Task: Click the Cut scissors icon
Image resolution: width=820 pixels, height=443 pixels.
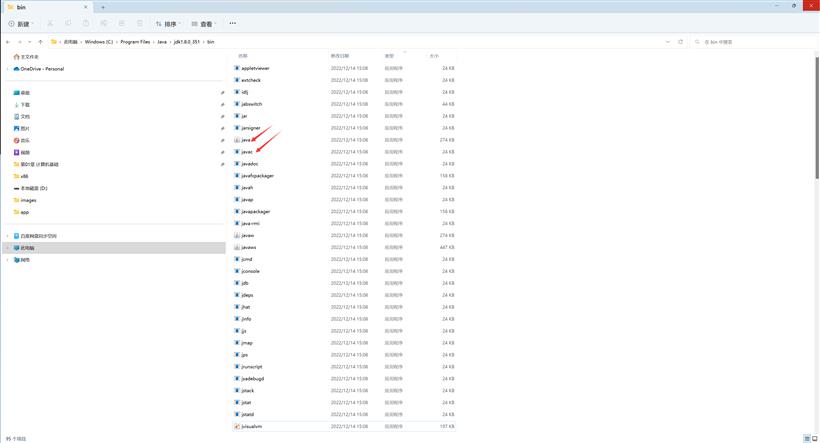Action: click(x=50, y=24)
